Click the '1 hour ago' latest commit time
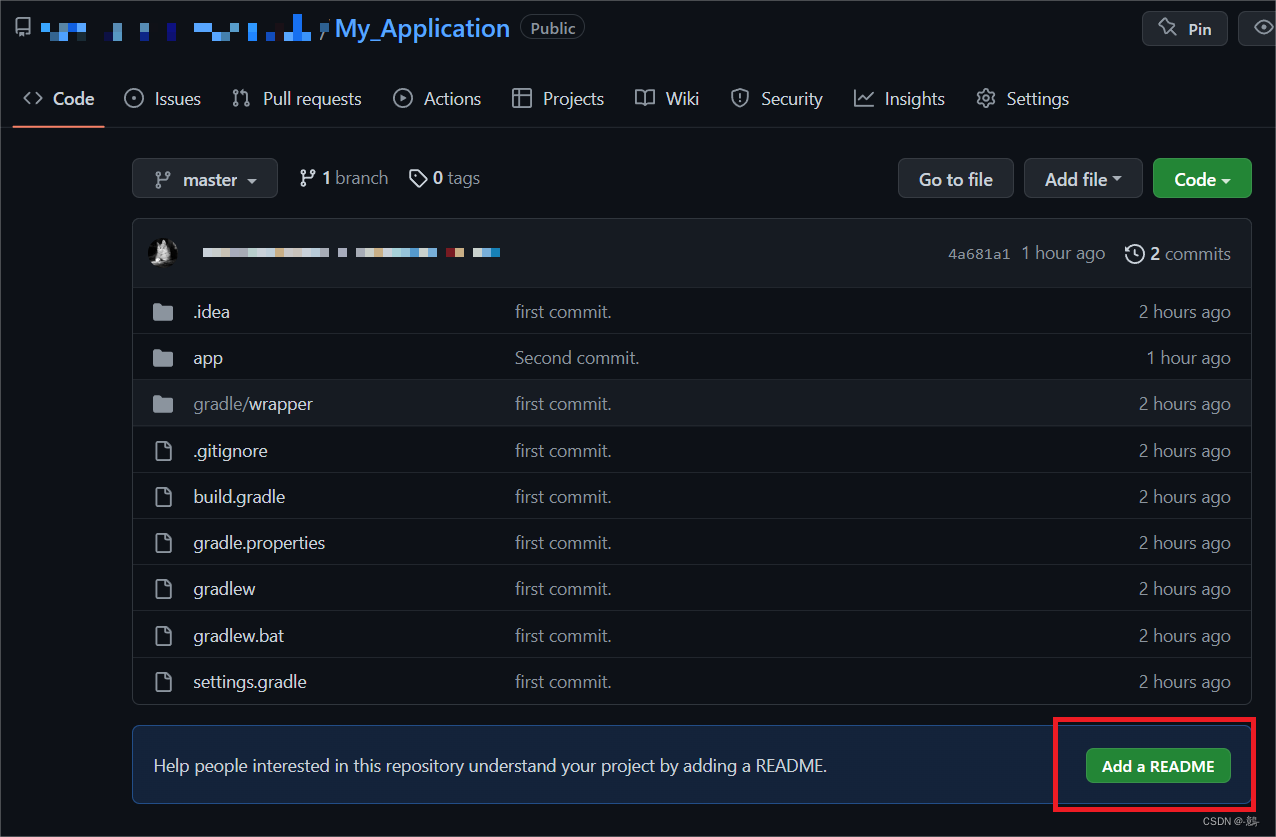Image resolution: width=1276 pixels, height=837 pixels. point(1063,253)
